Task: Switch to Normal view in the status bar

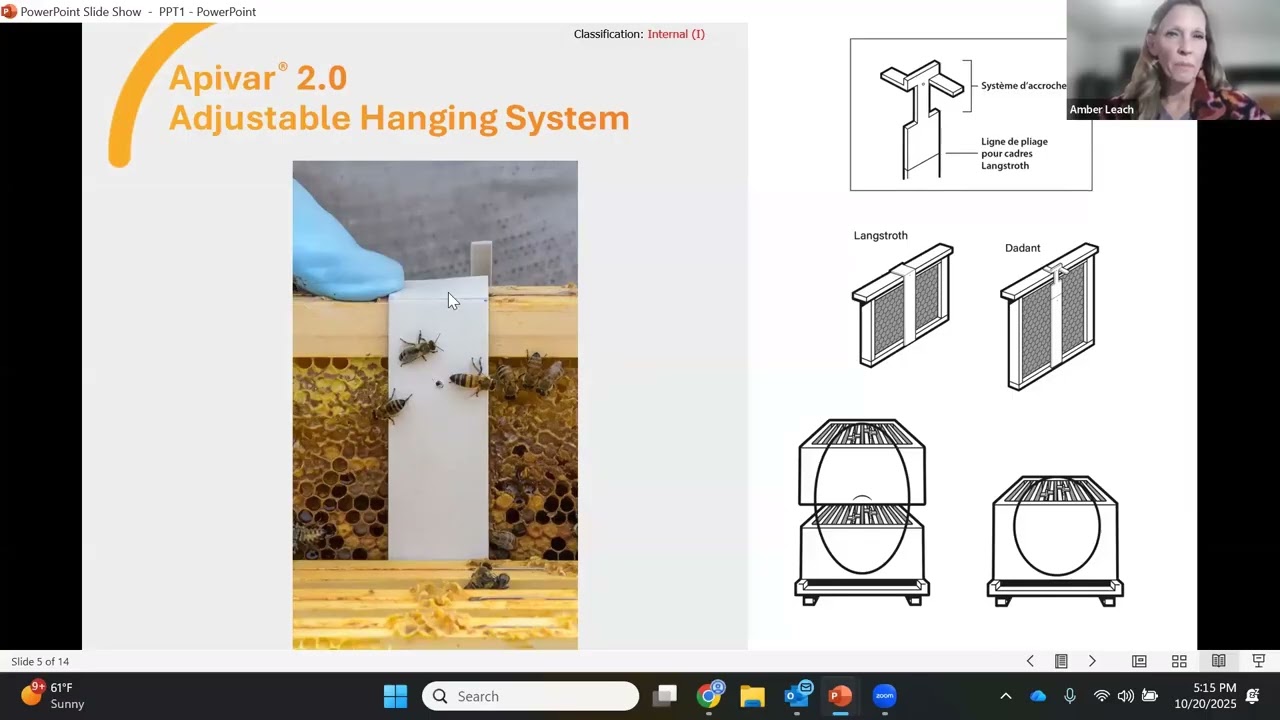Action: pos(1139,661)
